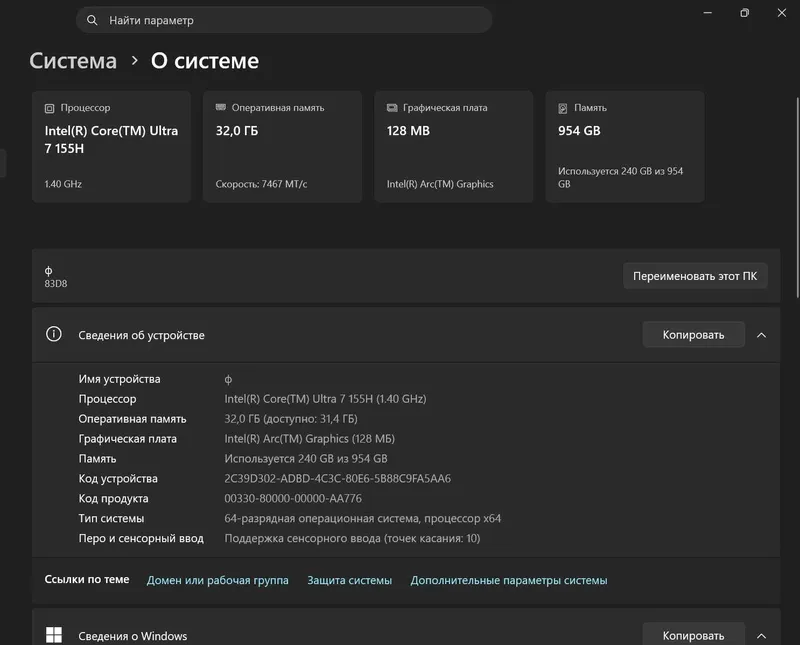Open the 128 MB graphics card tile
800x645 pixels.
pos(454,147)
